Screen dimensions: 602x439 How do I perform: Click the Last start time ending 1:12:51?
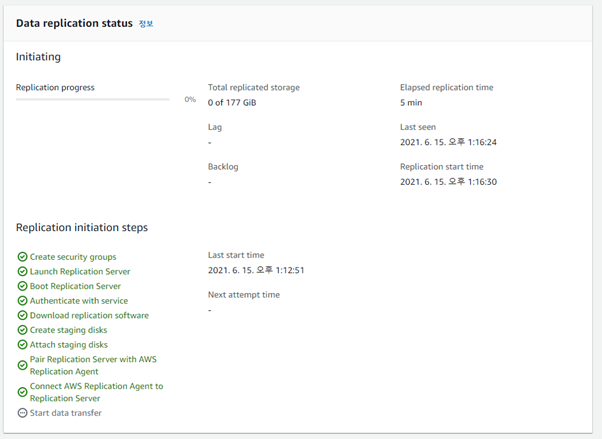click(256, 270)
